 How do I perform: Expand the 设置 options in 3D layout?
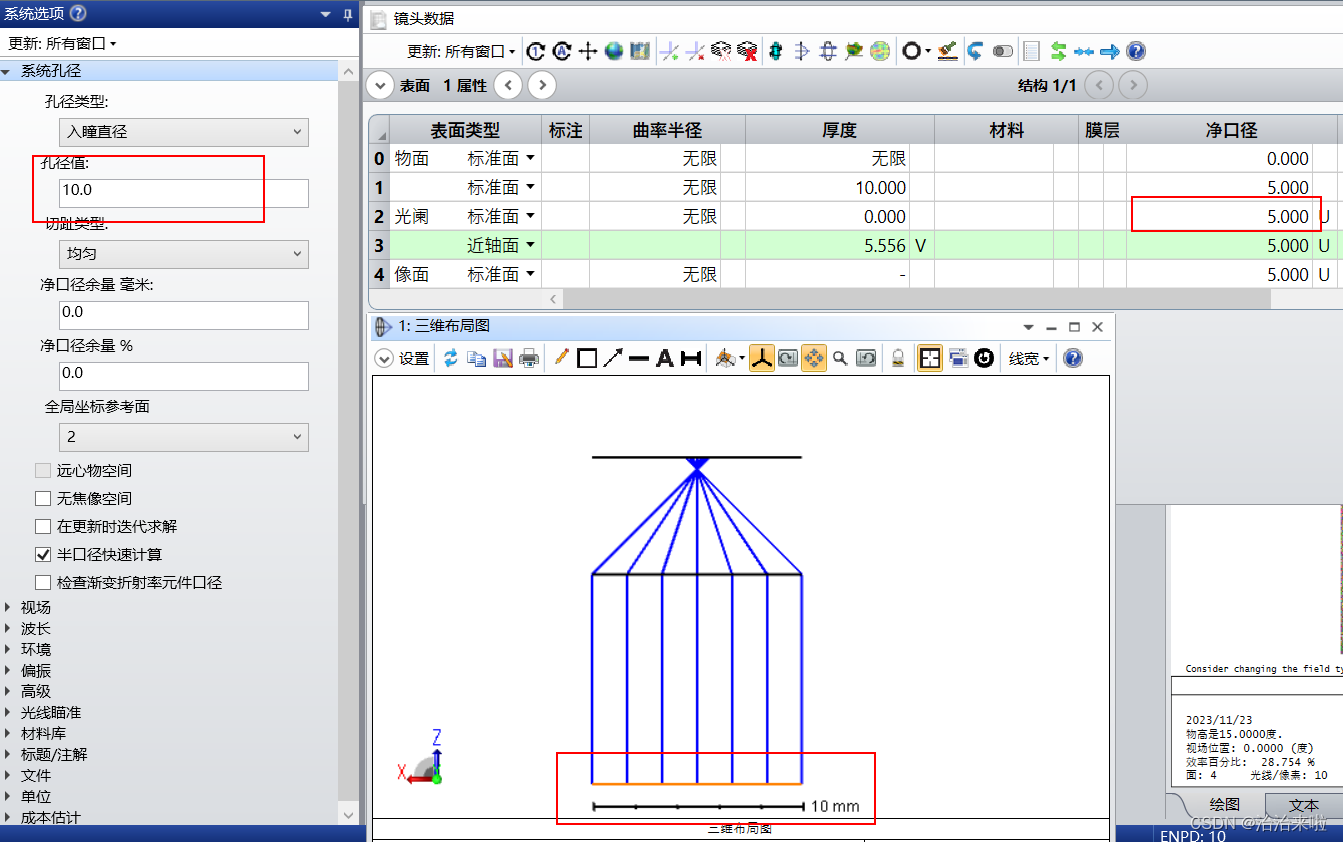(384, 358)
